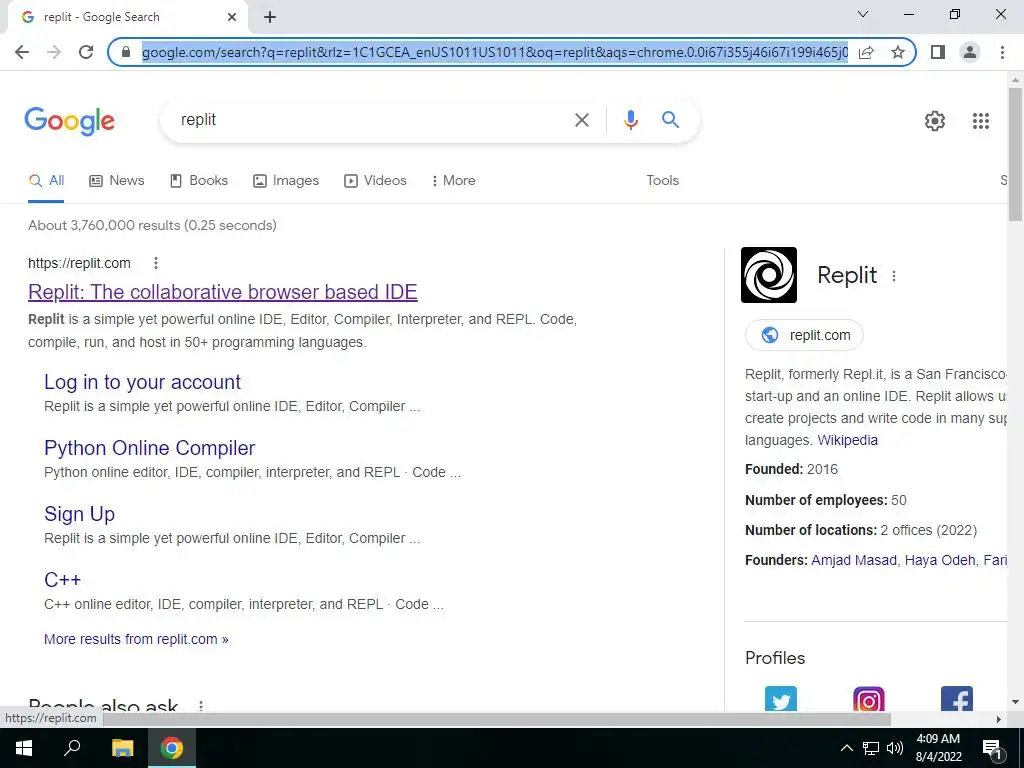The image size is (1024, 768).
Task: Click the Google logo
Action: tap(69, 121)
